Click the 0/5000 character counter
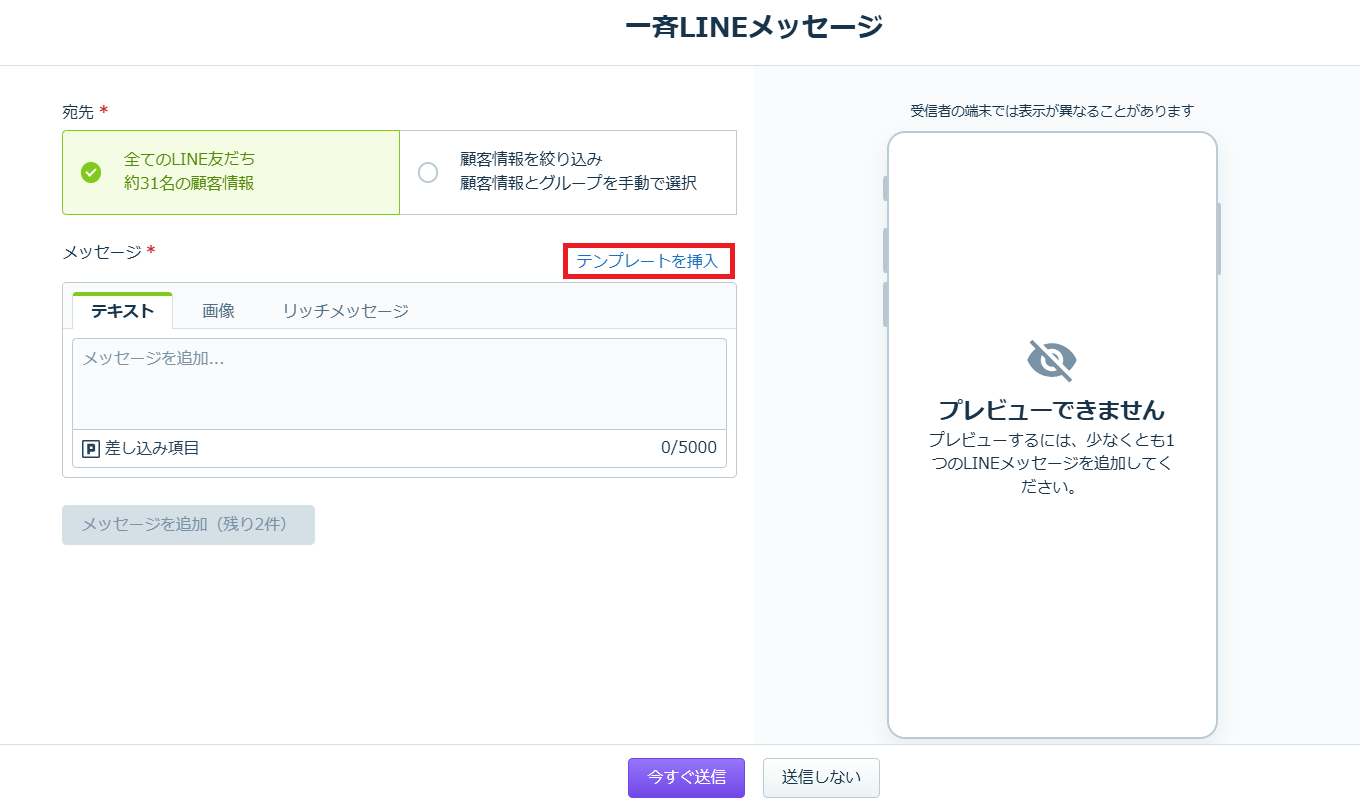Screen dimensions: 1360x799 coord(689,448)
